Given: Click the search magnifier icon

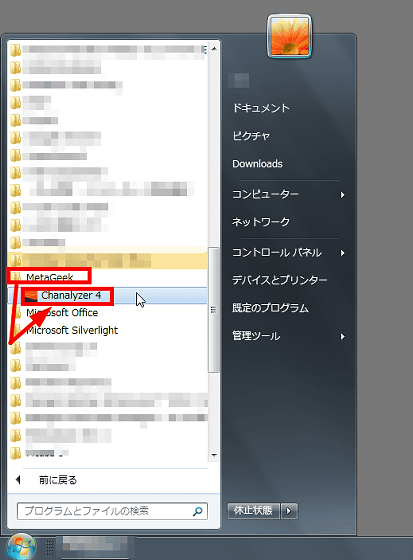Looking at the screenshot, I should tap(198, 511).
